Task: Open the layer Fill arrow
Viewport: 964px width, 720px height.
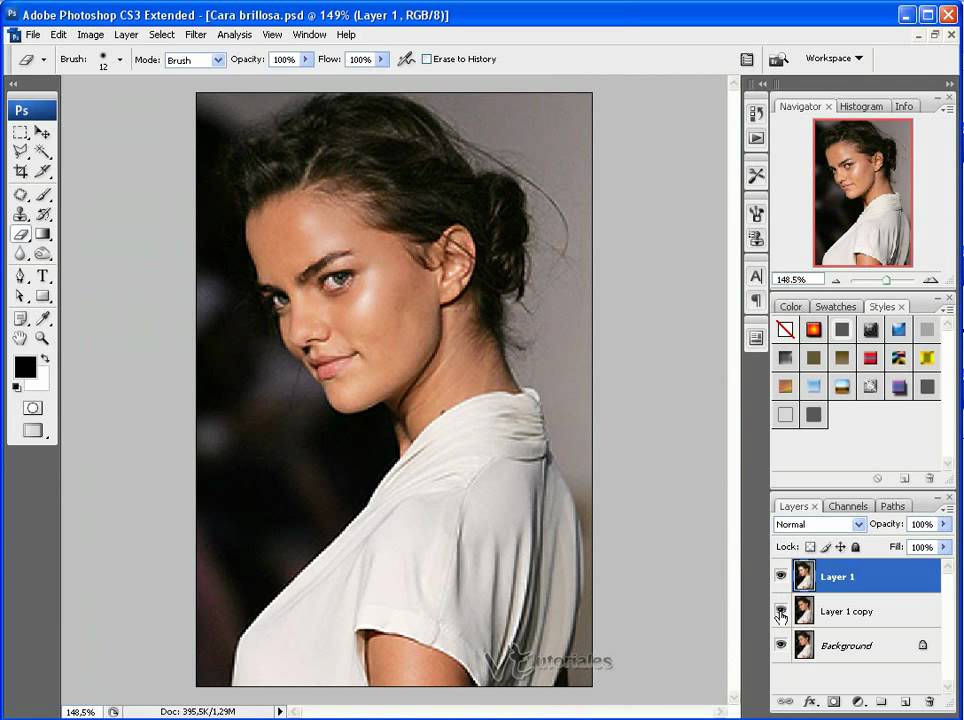Action: coord(944,547)
